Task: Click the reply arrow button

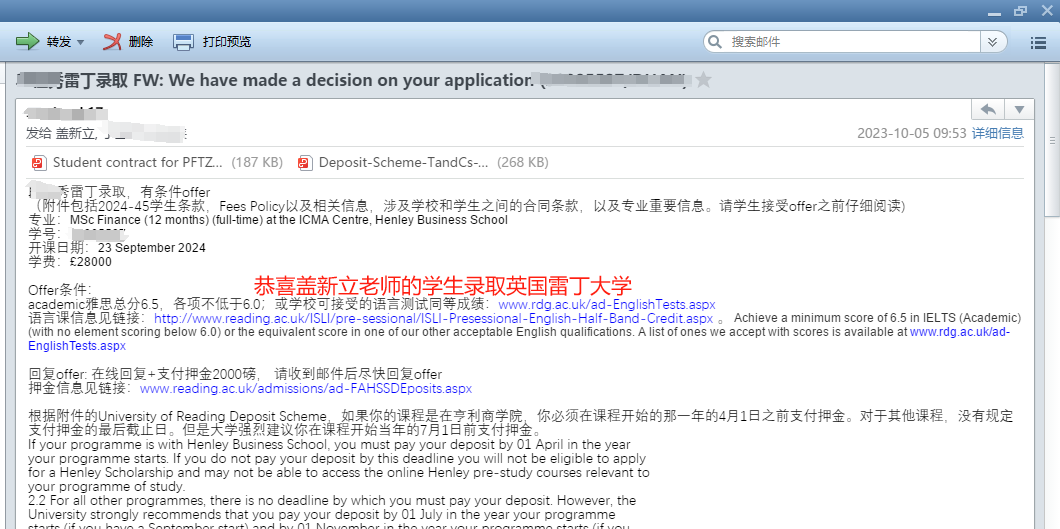Action: click(988, 109)
